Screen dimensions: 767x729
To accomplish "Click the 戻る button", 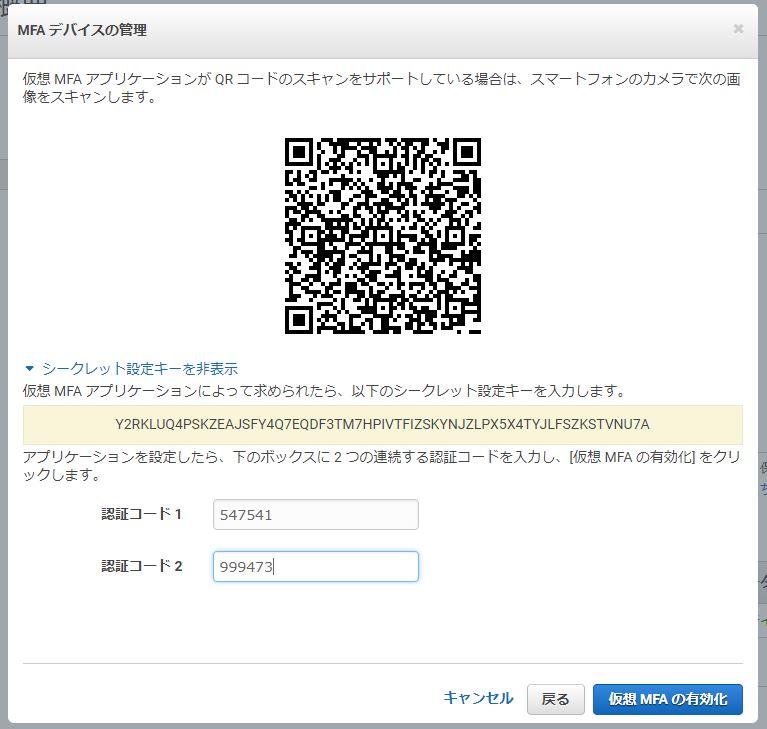I will [556, 699].
